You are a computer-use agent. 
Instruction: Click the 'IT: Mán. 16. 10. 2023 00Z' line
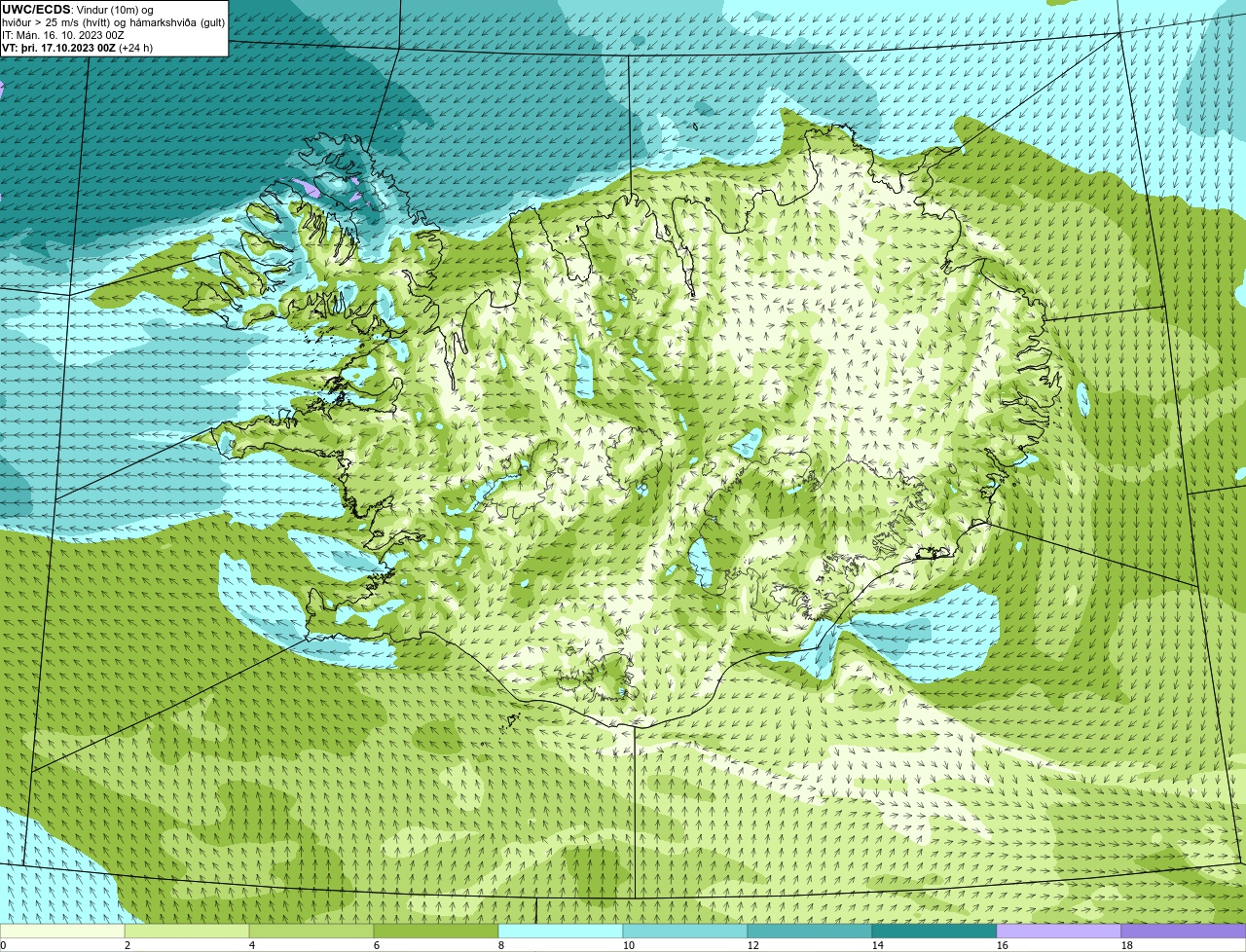click(x=63, y=34)
